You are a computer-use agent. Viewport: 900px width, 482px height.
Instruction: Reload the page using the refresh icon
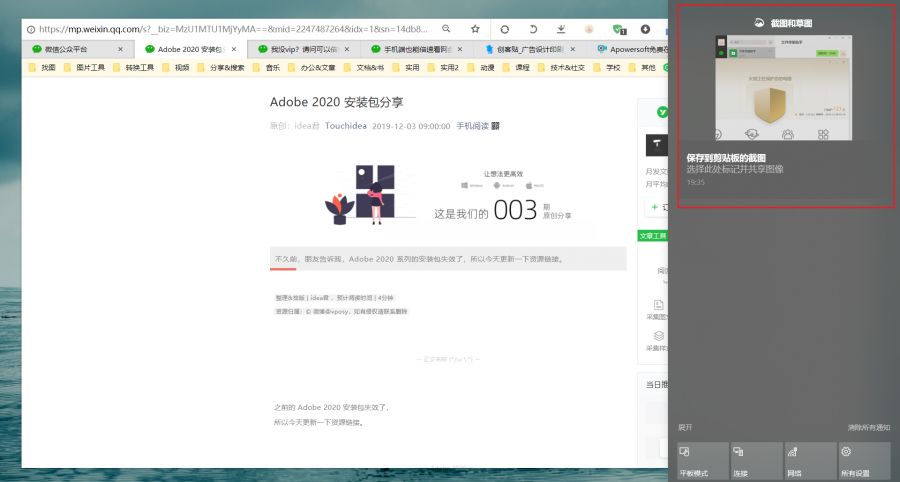pyautogui.click(x=505, y=29)
